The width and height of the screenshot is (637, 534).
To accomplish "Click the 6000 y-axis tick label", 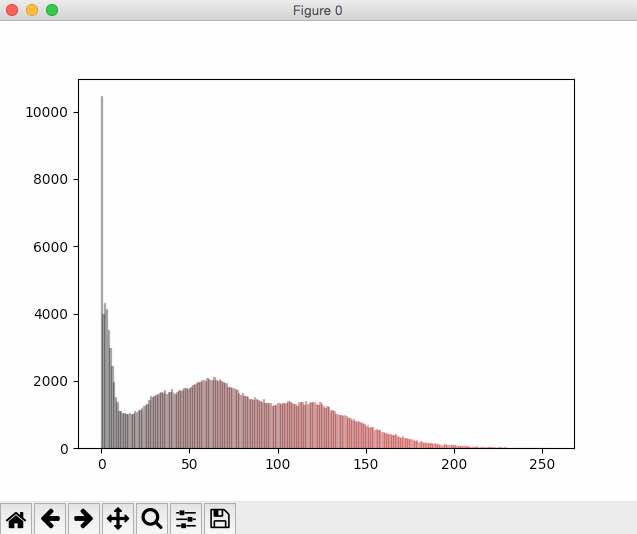I will click(50, 247).
